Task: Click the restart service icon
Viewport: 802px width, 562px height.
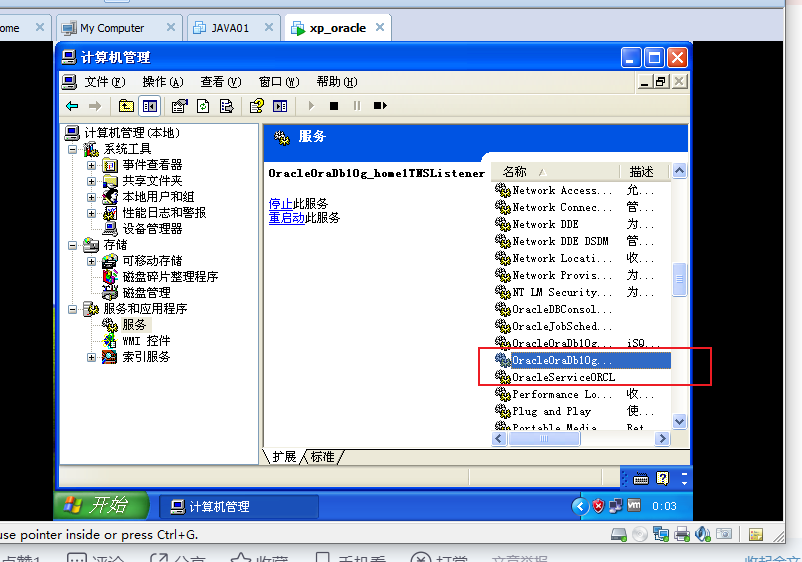Action: [x=380, y=106]
